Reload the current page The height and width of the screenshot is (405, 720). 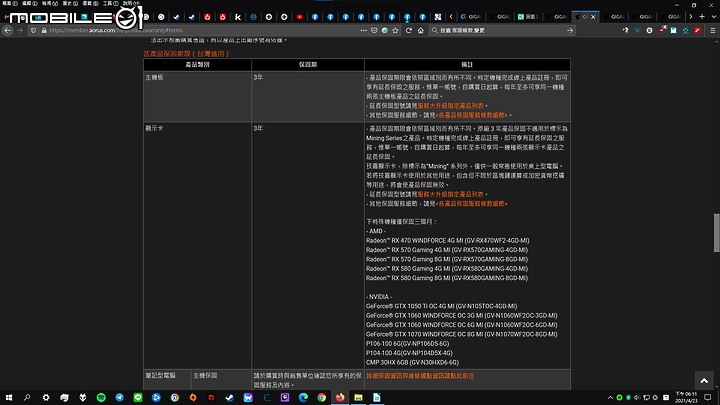409,30
